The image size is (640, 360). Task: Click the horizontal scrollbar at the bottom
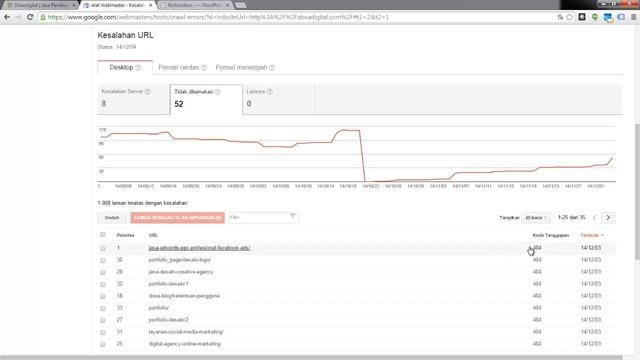click(311, 358)
